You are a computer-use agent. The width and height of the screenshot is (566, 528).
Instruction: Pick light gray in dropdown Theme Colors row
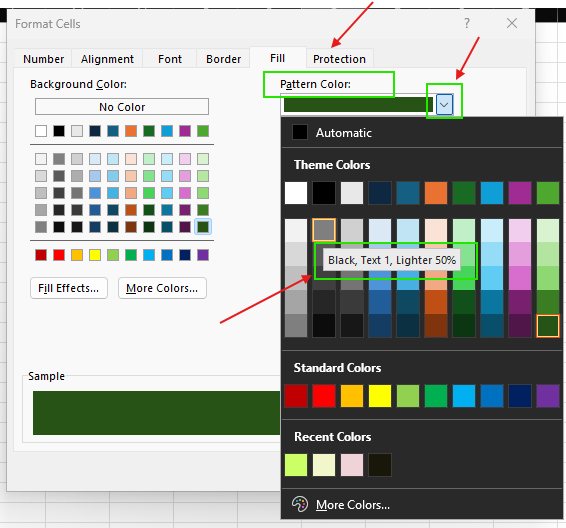pos(352,193)
